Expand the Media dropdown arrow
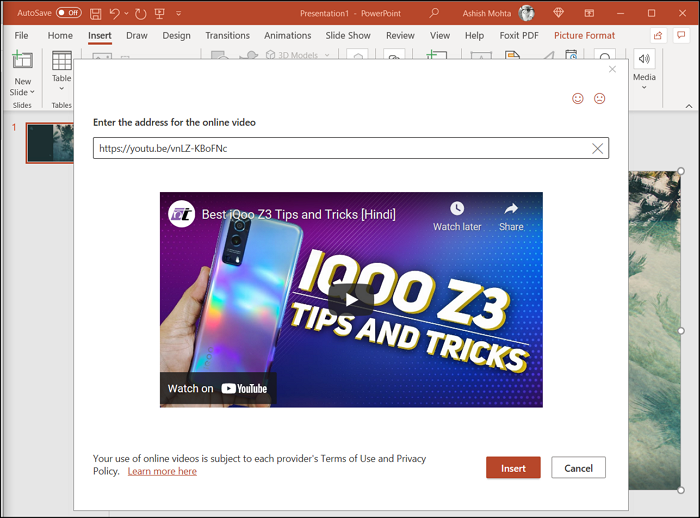 click(644, 88)
